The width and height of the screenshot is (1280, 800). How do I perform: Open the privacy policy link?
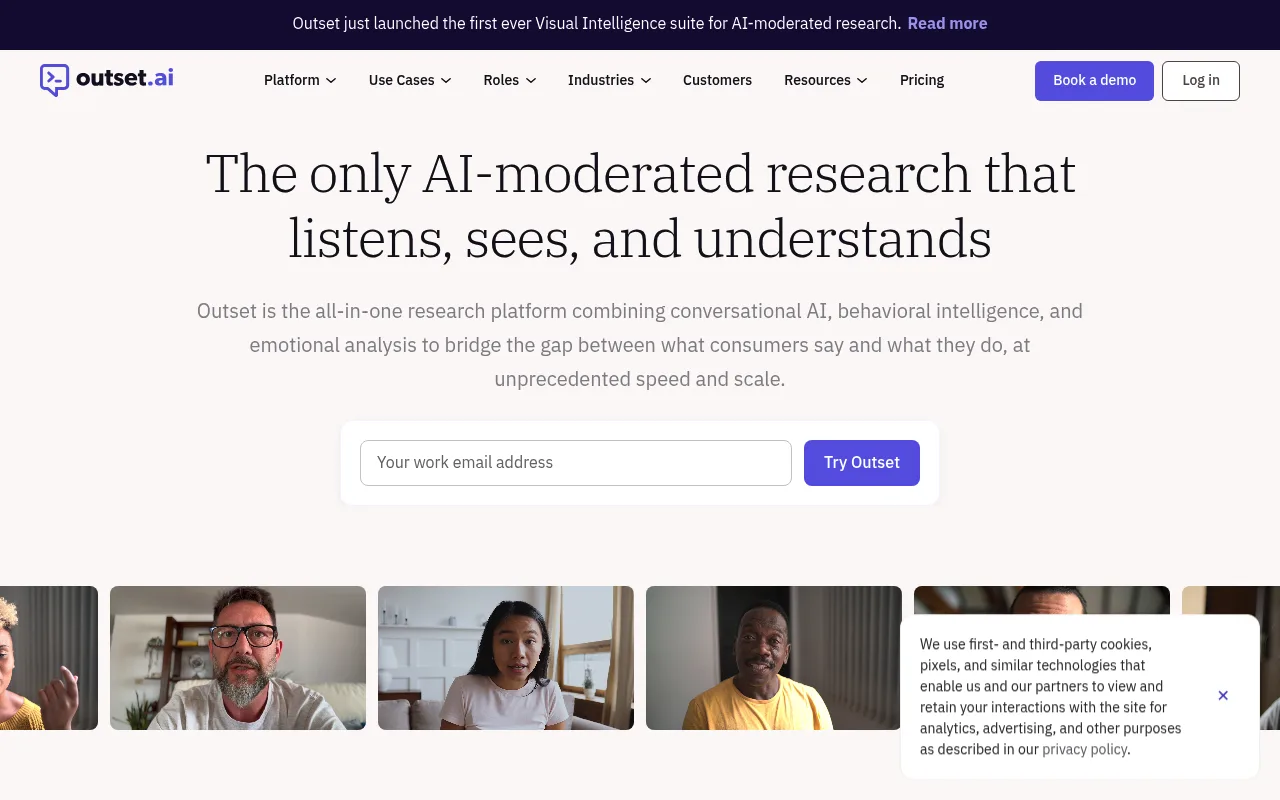coord(1084,749)
